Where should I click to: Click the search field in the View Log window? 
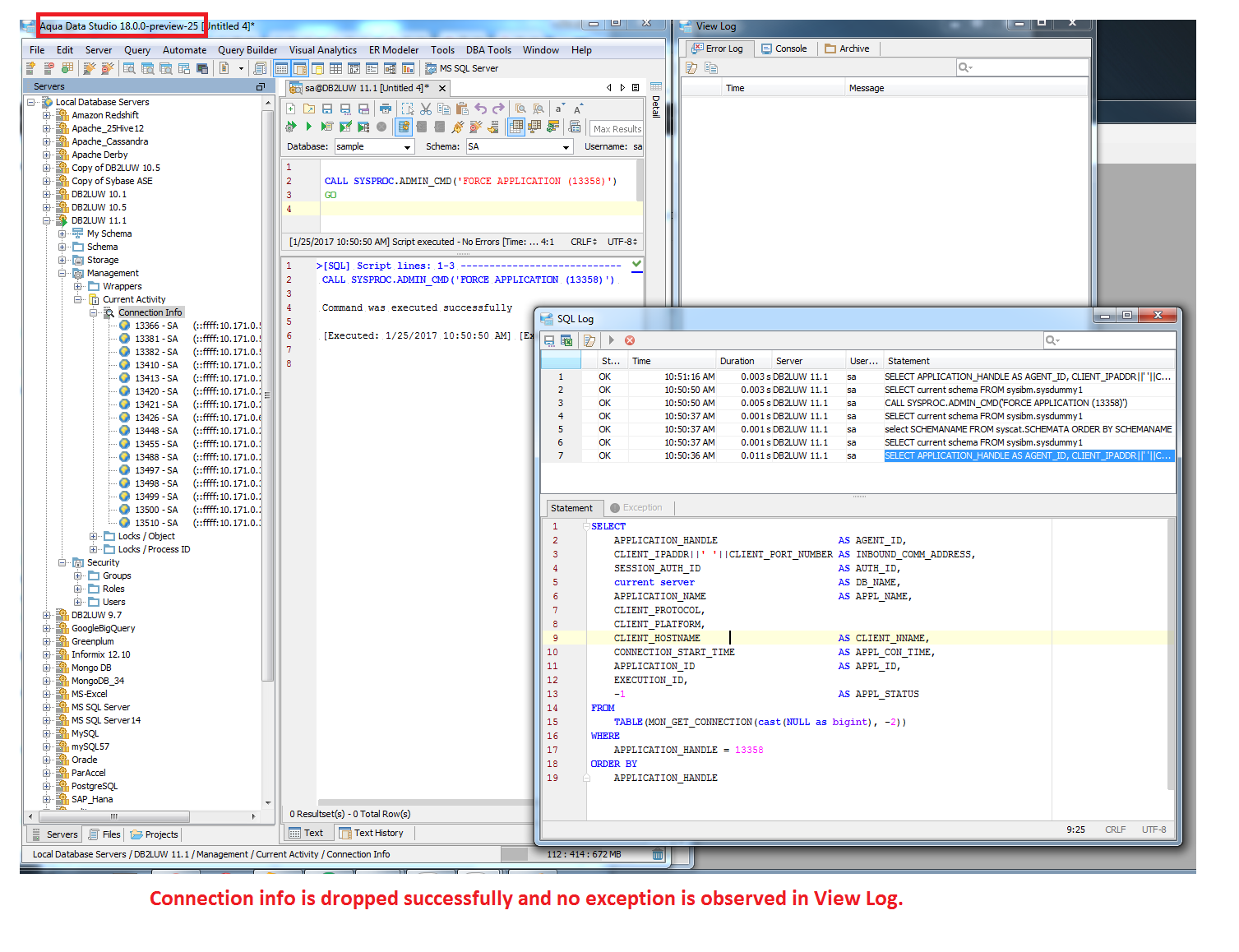(1023, 67)
